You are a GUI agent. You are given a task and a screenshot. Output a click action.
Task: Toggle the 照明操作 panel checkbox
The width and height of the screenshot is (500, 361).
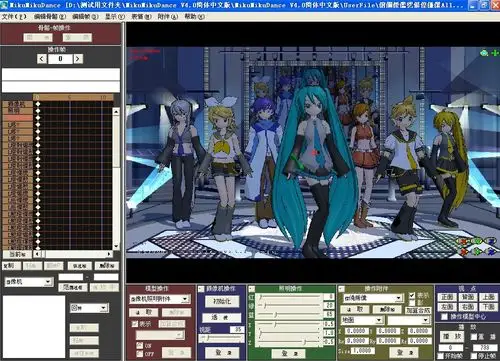pos(252,289)
